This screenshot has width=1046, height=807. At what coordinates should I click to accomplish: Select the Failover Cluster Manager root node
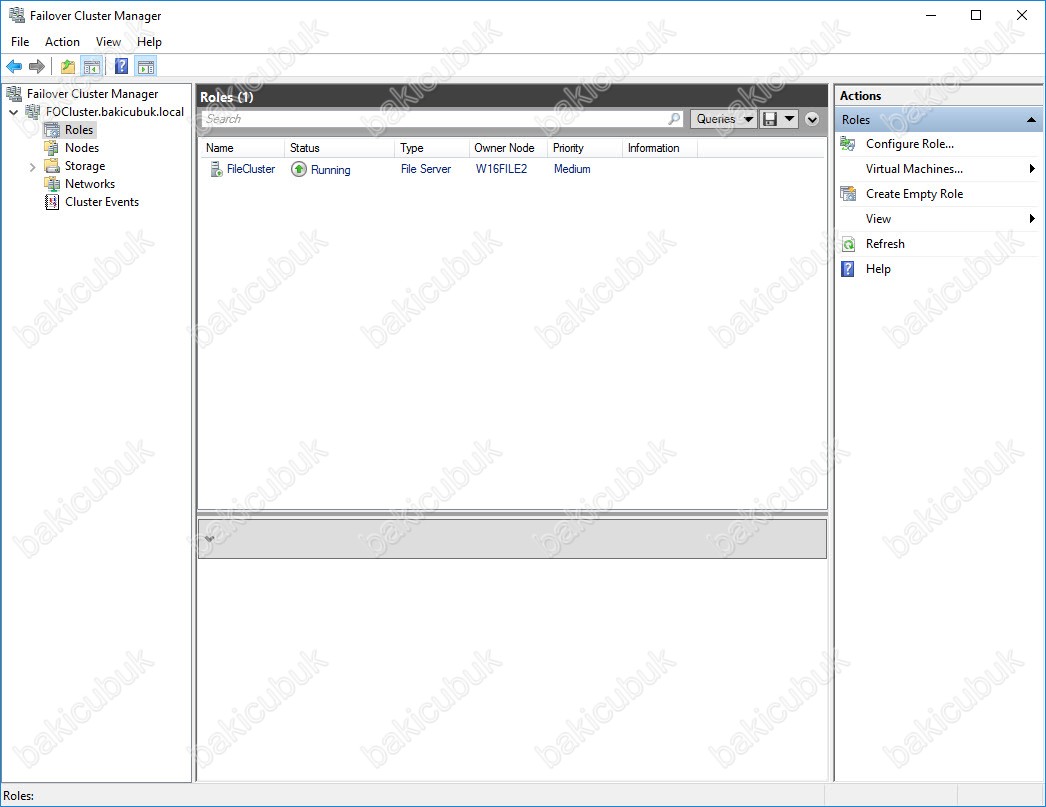[x=92, y=94]
